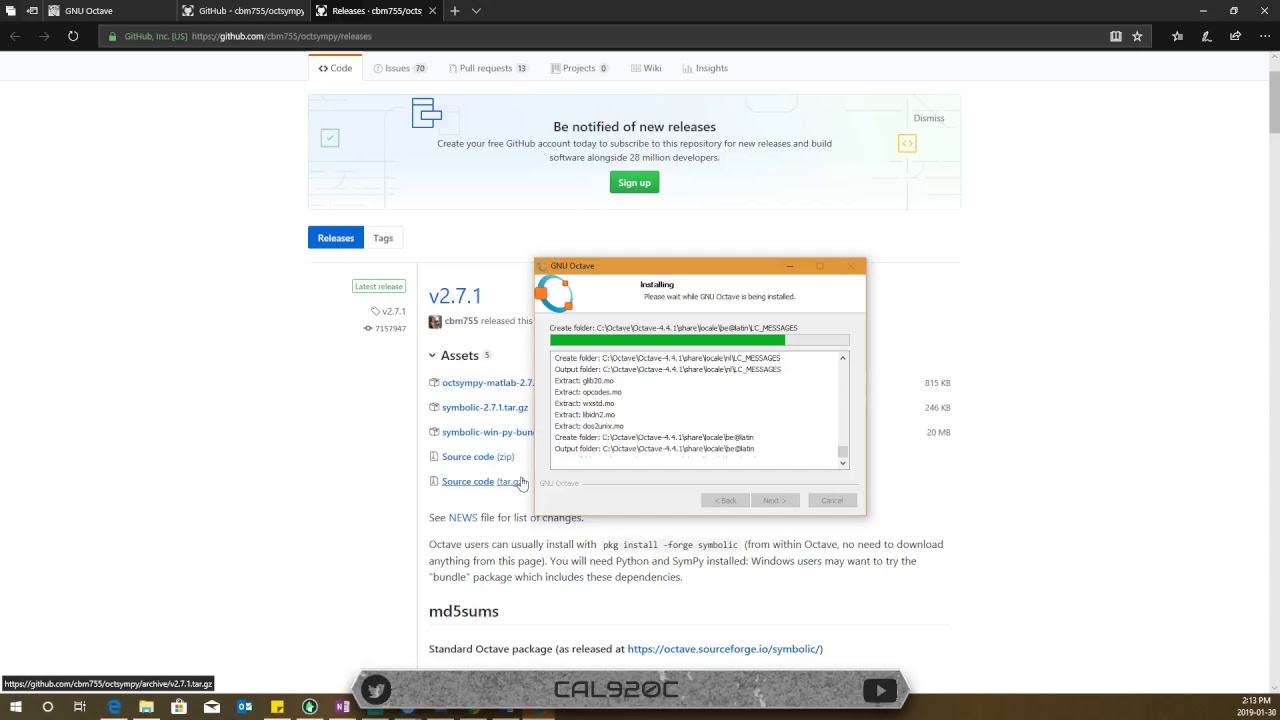Image resolution: width=1280 pixels, height=720 pixels.
Task: Open a new browser tab
Action: (x=454, y=11)
